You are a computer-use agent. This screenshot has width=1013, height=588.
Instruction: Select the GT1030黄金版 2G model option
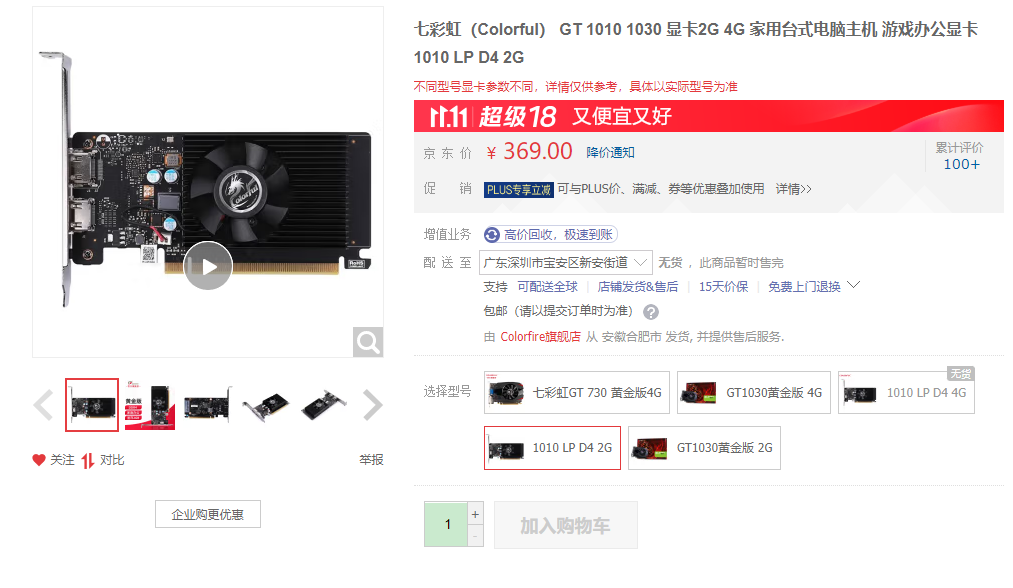click(704, 448)
